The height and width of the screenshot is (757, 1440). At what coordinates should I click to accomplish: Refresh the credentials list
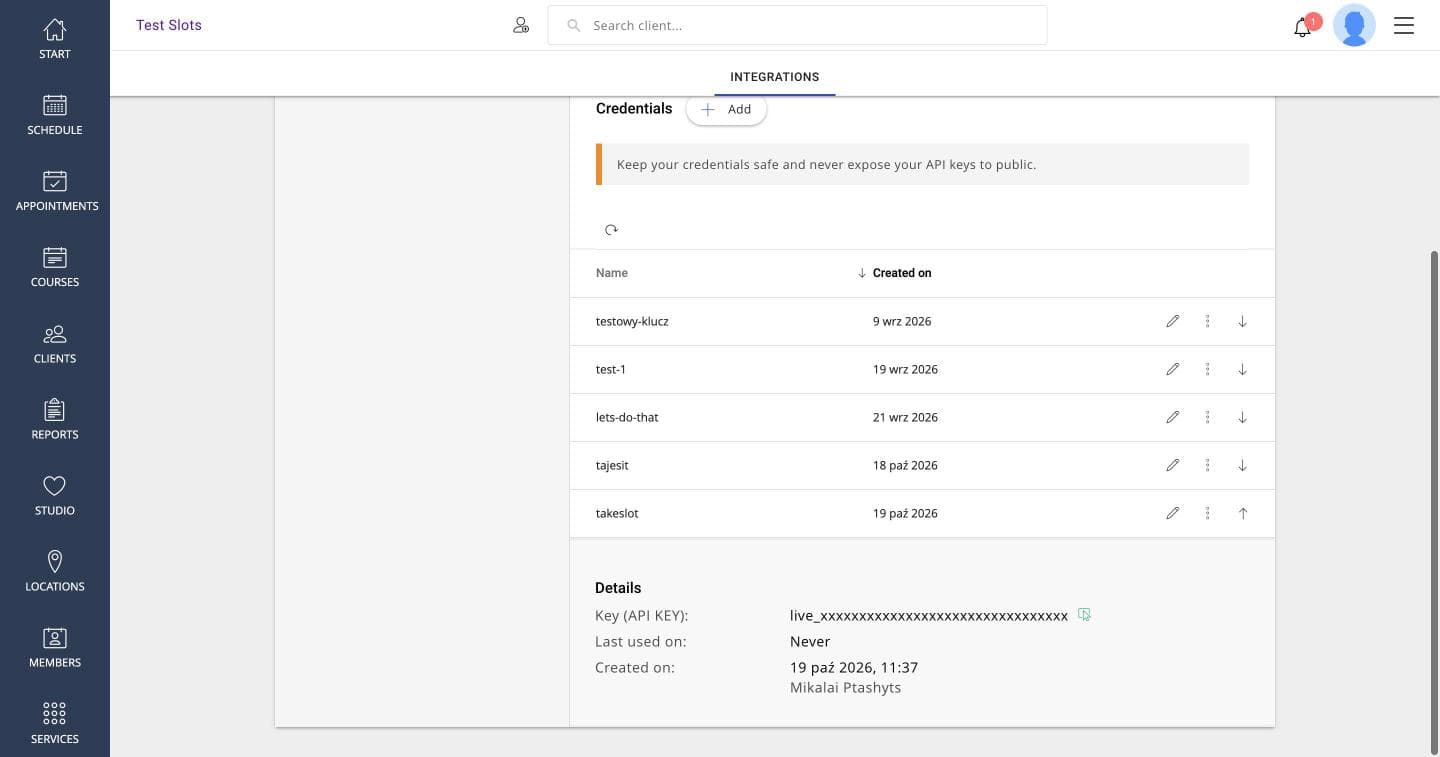coord(611,230)
